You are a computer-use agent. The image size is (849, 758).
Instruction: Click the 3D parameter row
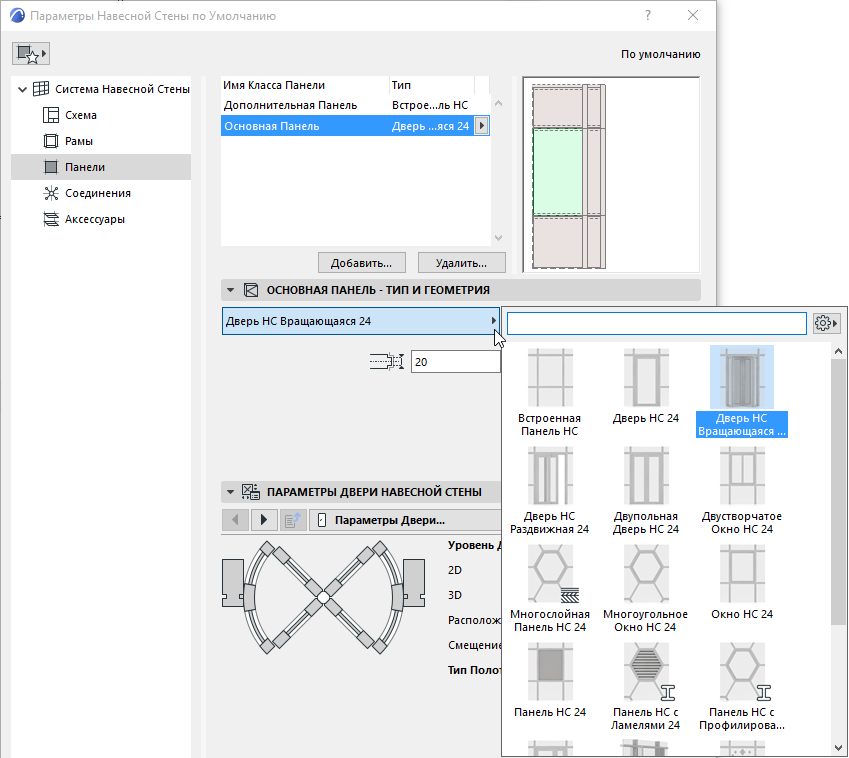(x=455, y=595)
